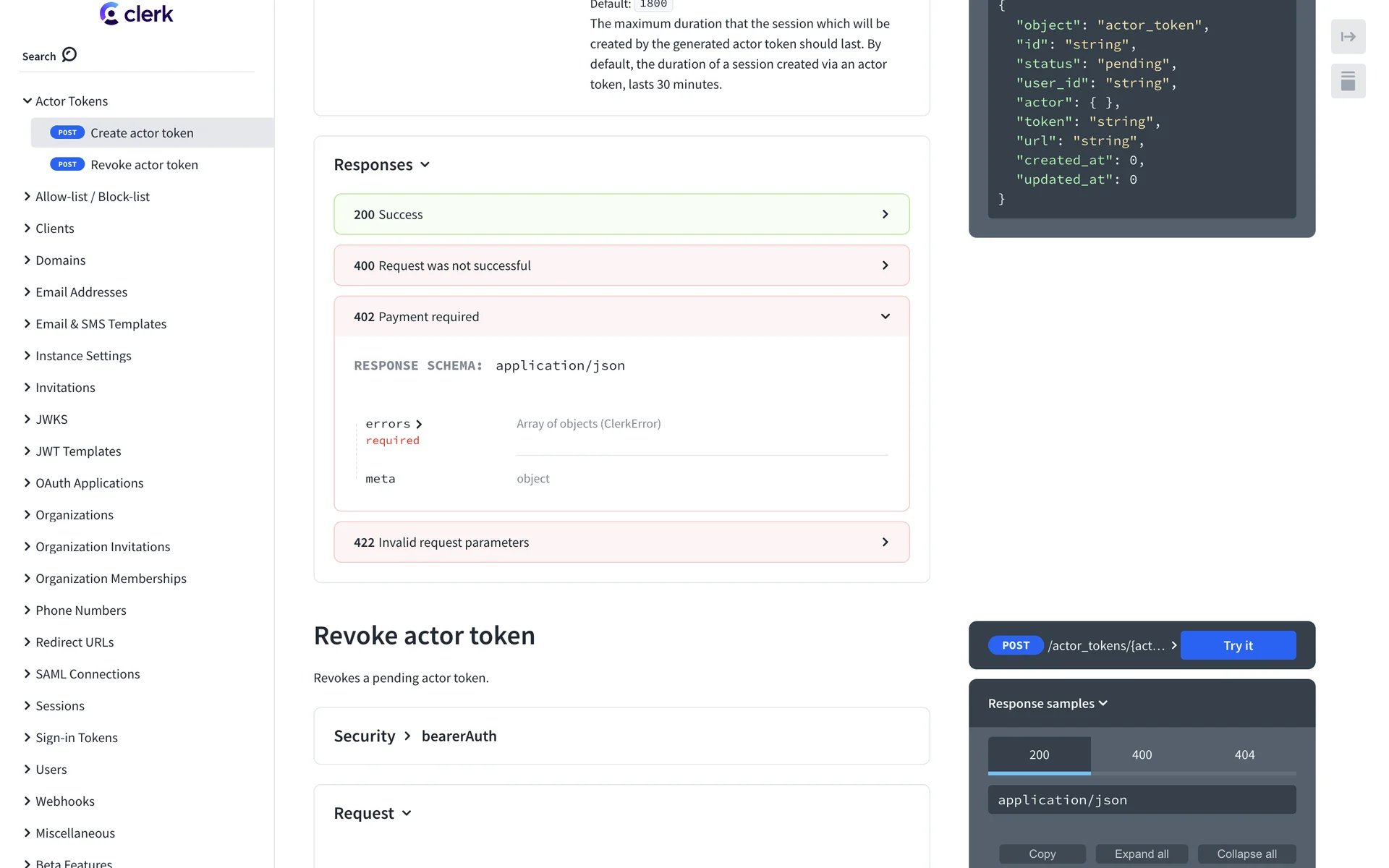Click Security section chevron icon

coord(407,736)
